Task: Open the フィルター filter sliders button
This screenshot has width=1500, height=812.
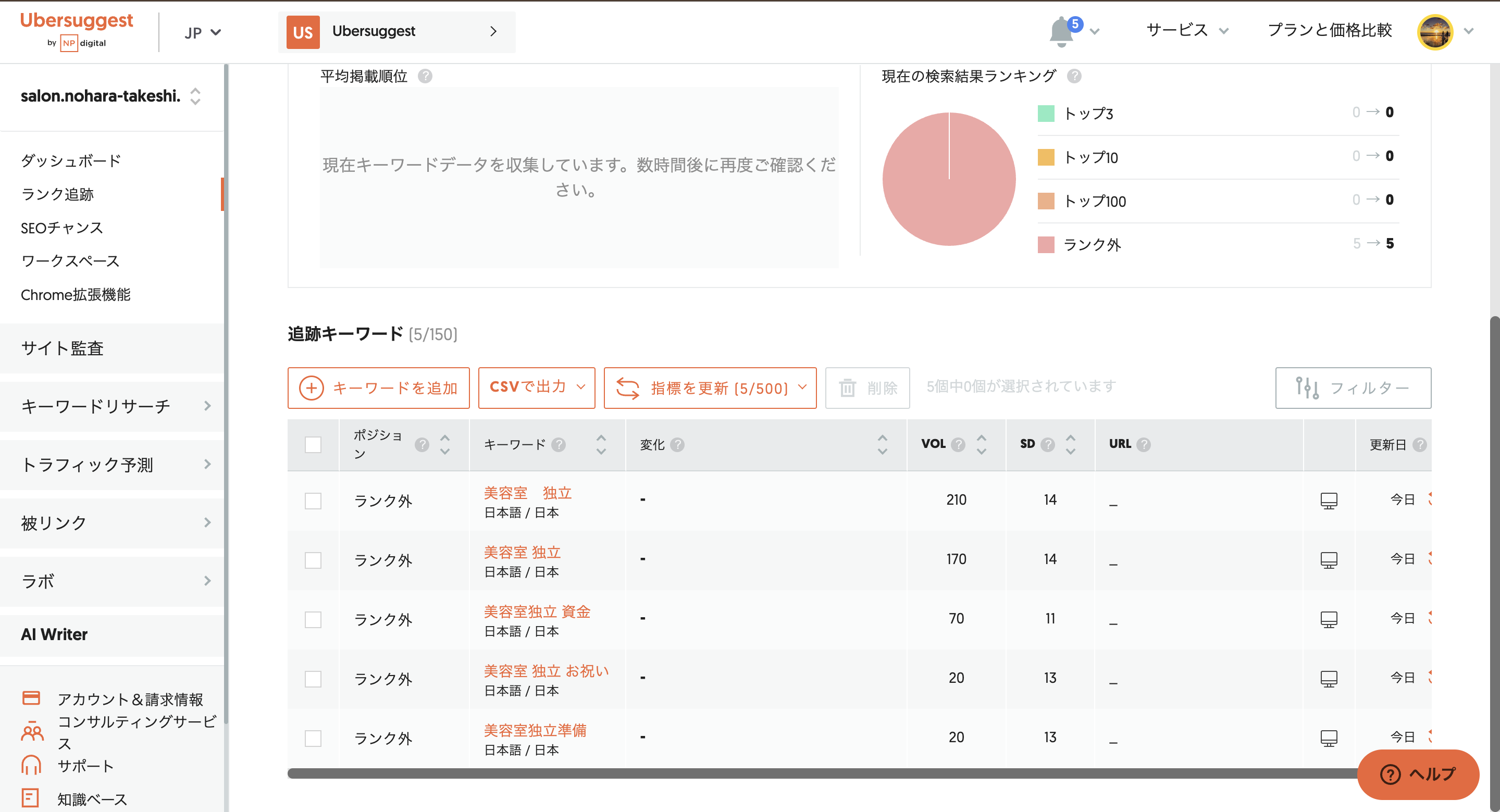Action: (1353, 388)
